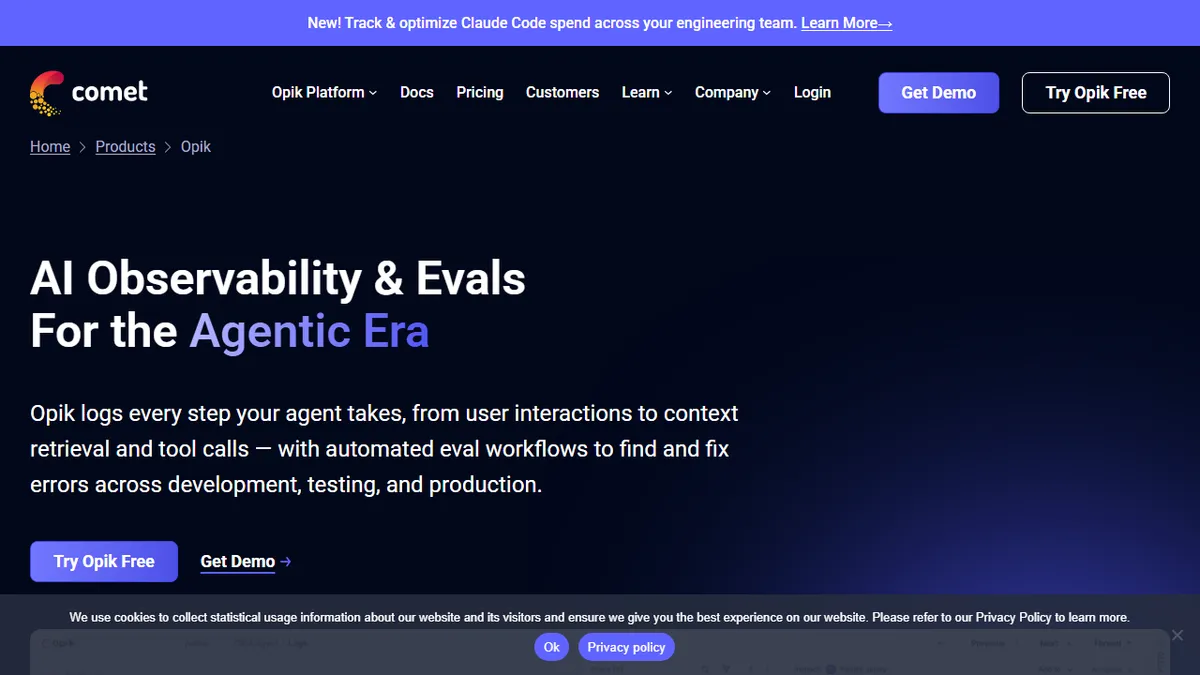Click the Comet logo
Screen dimensions: 1200x675
point(88,92)
